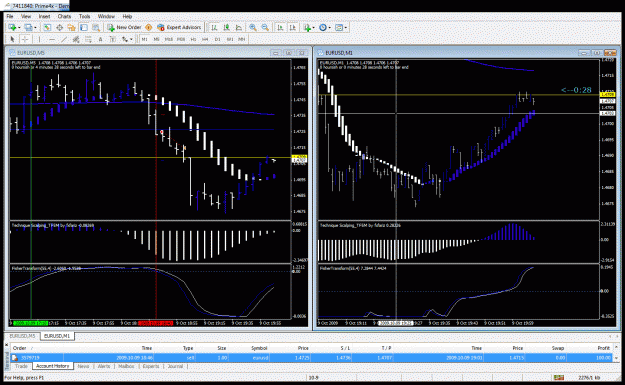Select the arrows symbol tool
The width and height of the screenshot is (625, 385).
click(x=125, y=39)
